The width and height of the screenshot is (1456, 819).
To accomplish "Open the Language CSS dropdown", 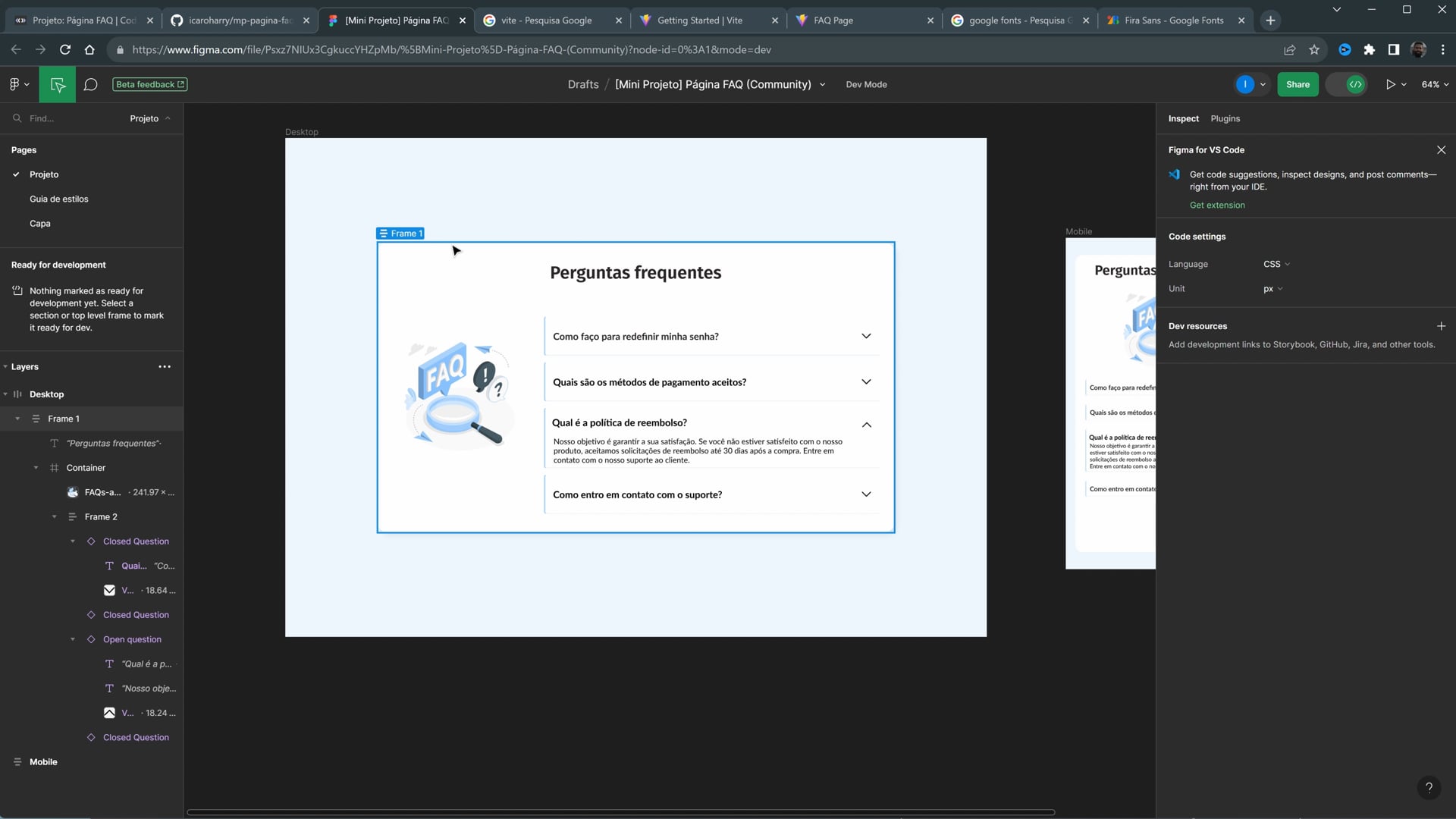I will click(x=1276, y=264).
